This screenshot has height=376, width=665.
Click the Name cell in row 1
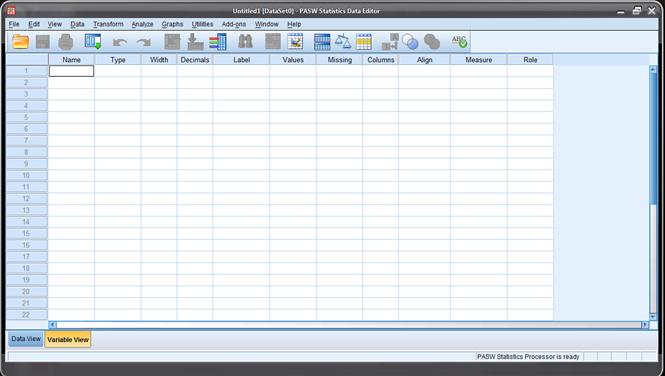click(x=71, y=71)
